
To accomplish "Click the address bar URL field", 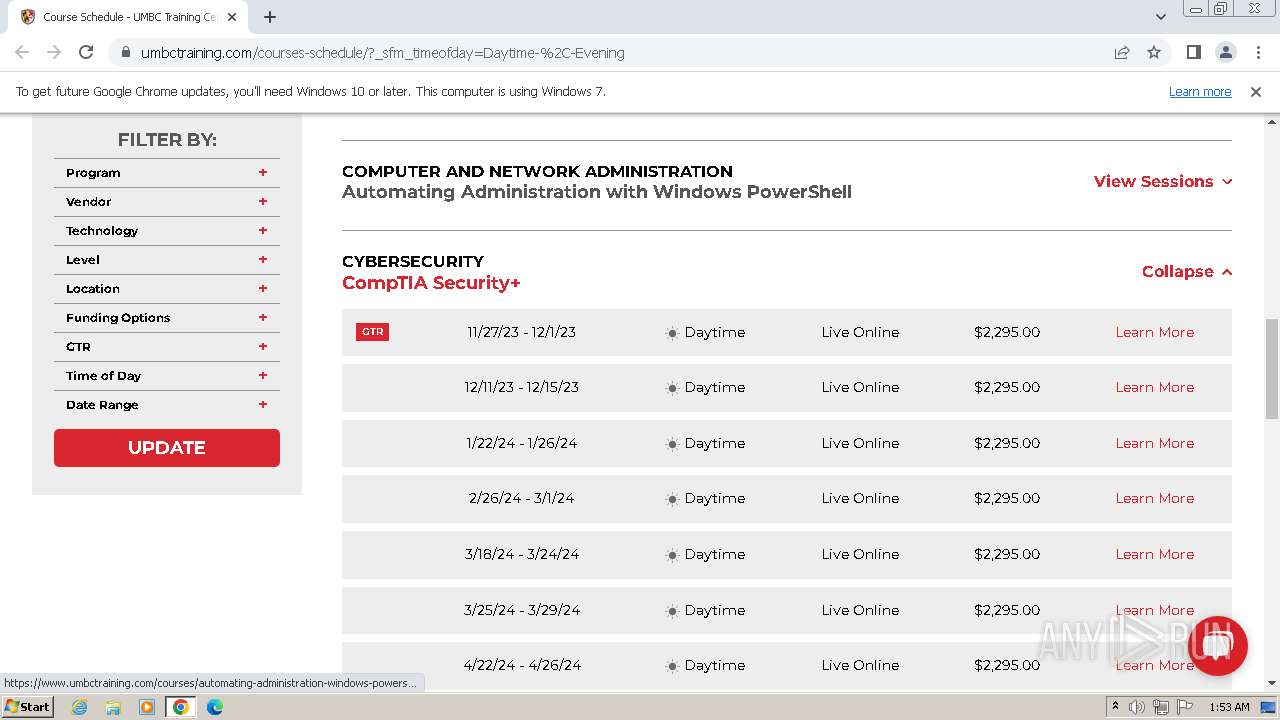I will pyautogui.click(x=600, y=53).
